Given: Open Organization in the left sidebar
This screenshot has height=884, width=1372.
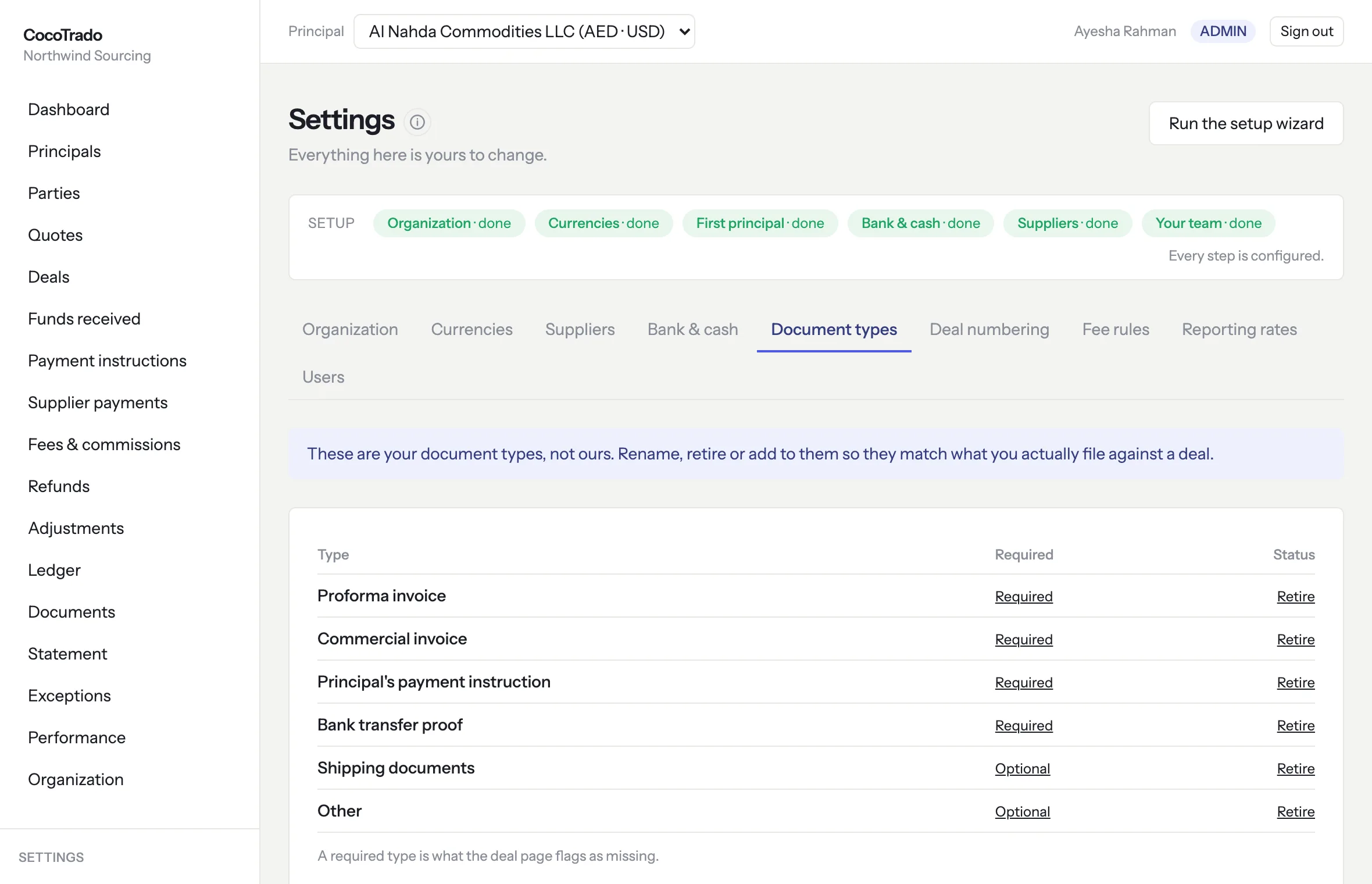Looking at the screenshot, I should (x=76, y=779).
